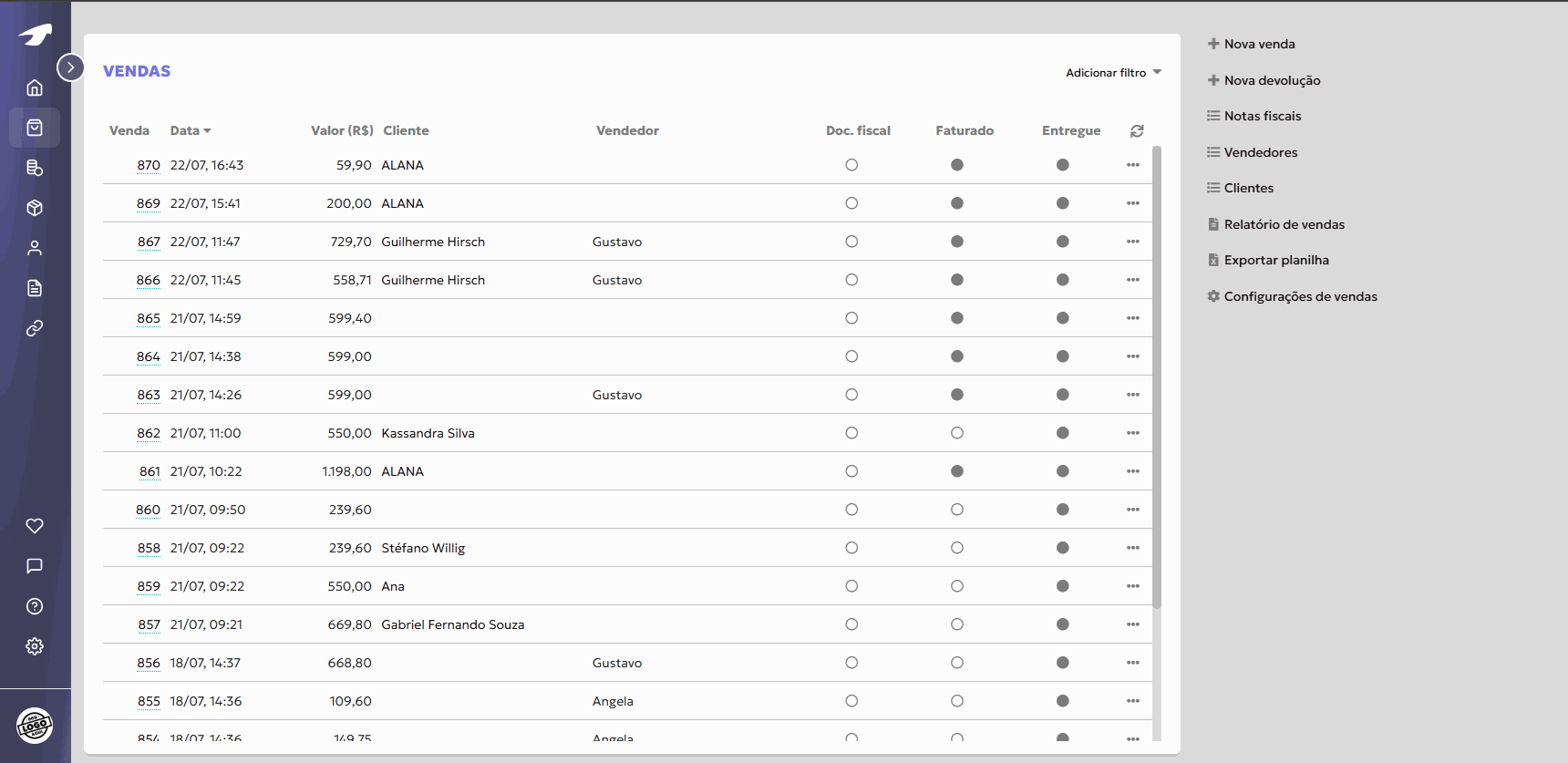
Task: Click Nova venda to create sale
Action: pyautogui.click(x=1259, y=44)
